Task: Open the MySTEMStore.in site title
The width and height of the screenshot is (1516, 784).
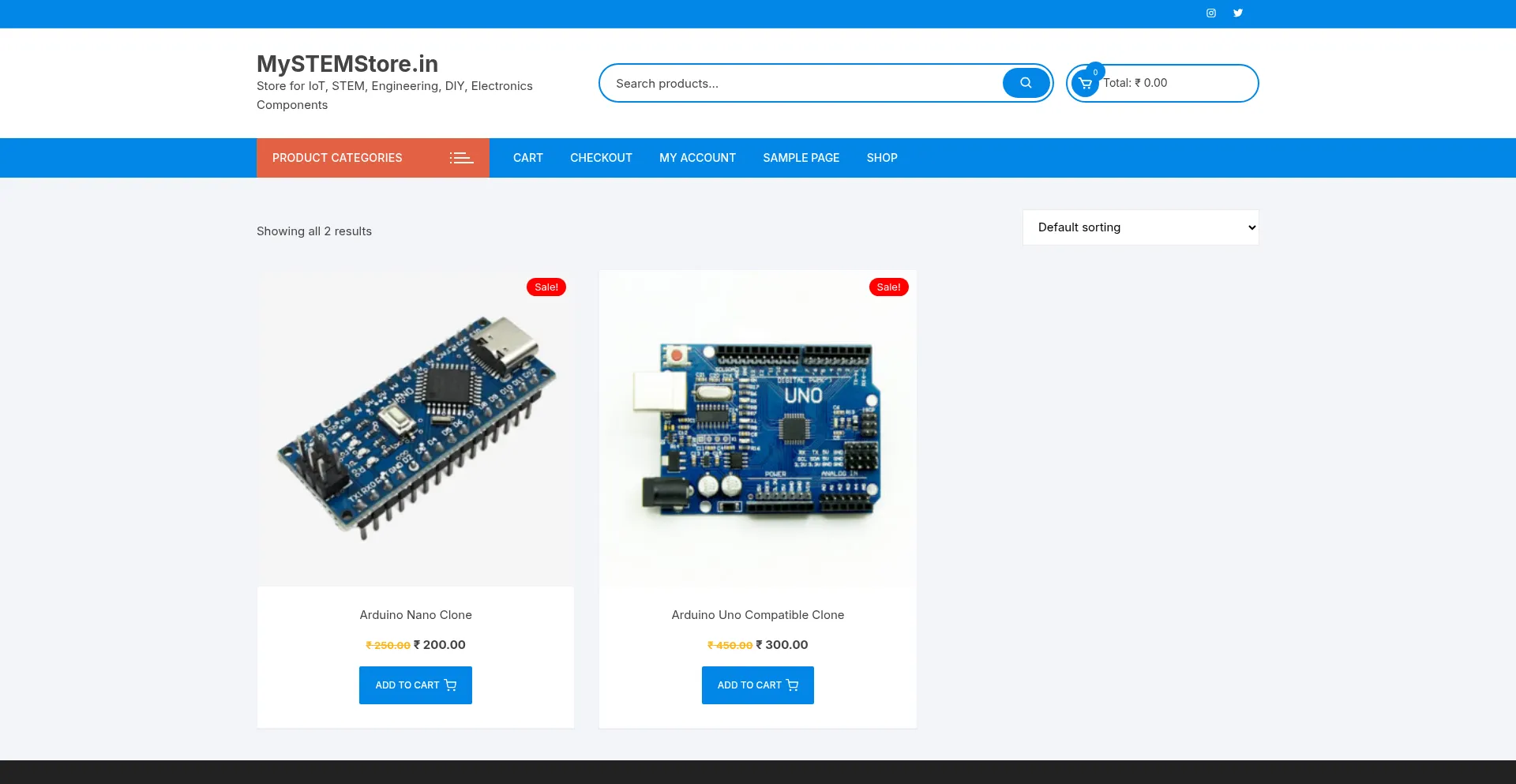Action: tap(347, 63)
